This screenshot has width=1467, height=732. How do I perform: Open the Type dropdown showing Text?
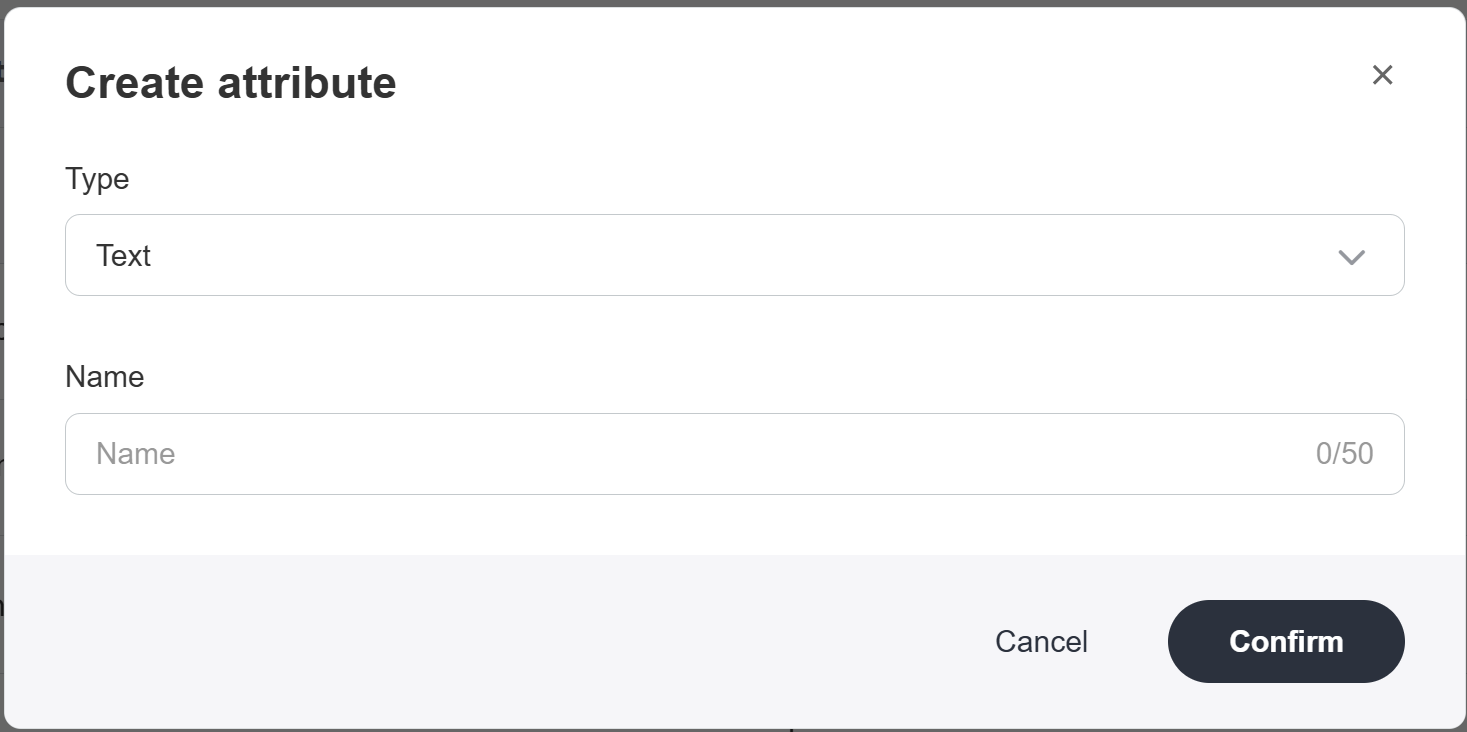[x=733, y=255]
